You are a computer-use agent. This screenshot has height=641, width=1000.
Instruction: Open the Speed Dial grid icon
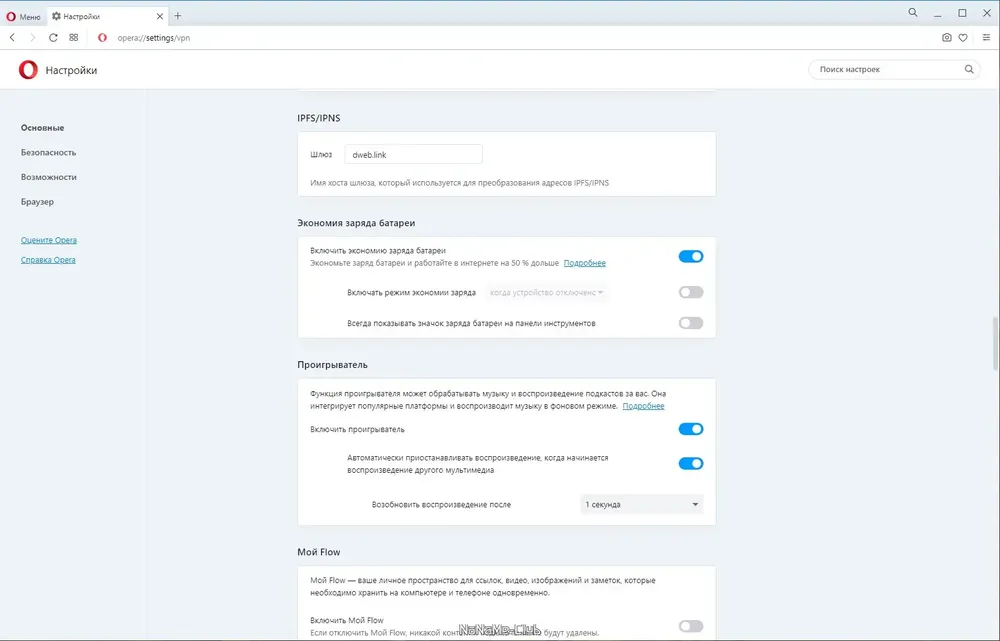[74, 38]
